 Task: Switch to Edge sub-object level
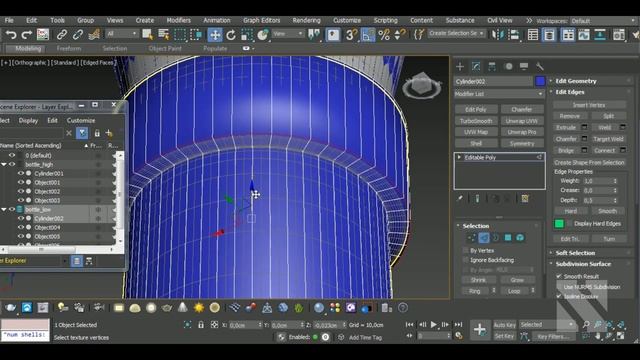pyautogui.click(x=484, y=238)
